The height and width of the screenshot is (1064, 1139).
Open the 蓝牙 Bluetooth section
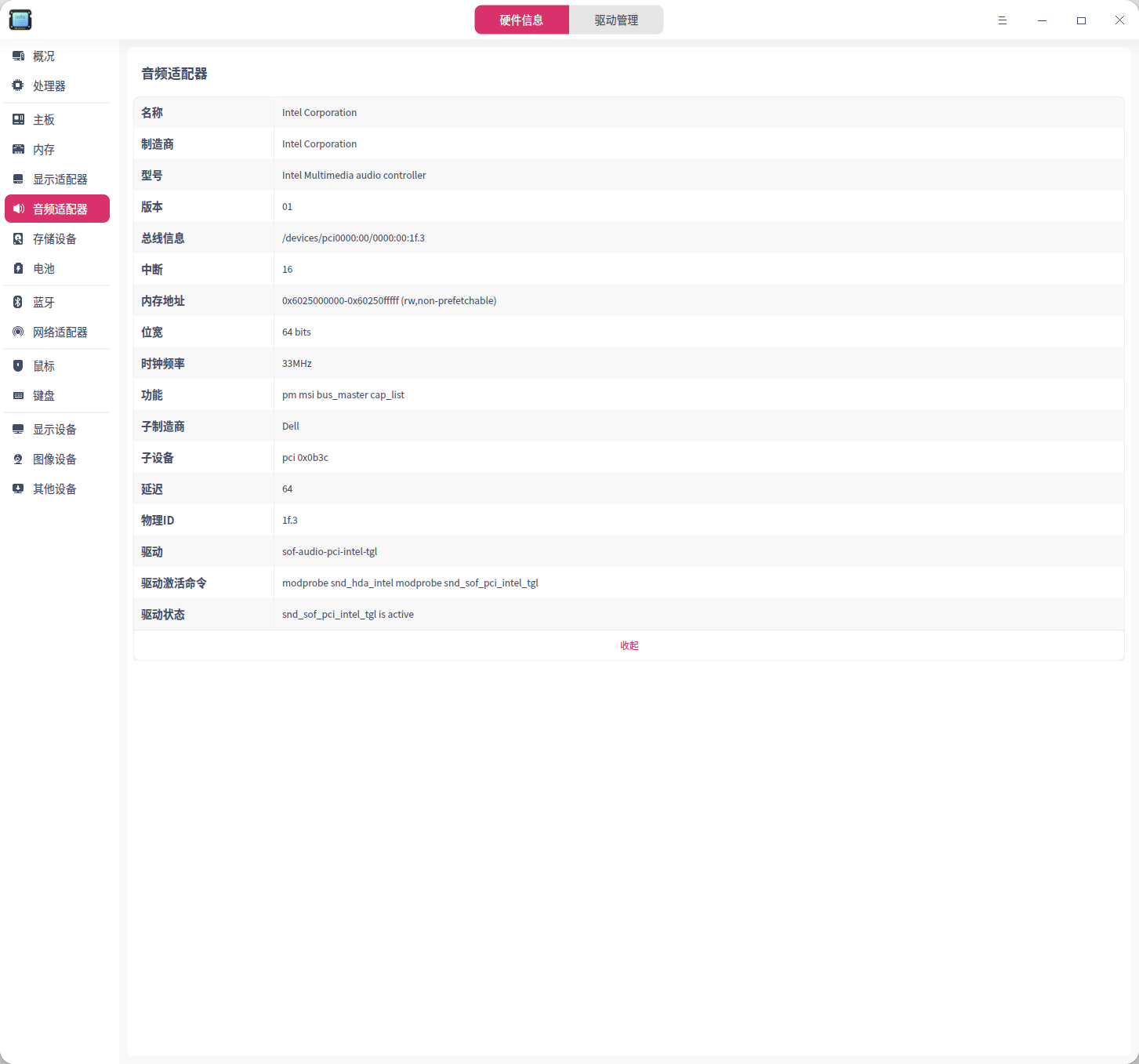[x=57, y=302]
